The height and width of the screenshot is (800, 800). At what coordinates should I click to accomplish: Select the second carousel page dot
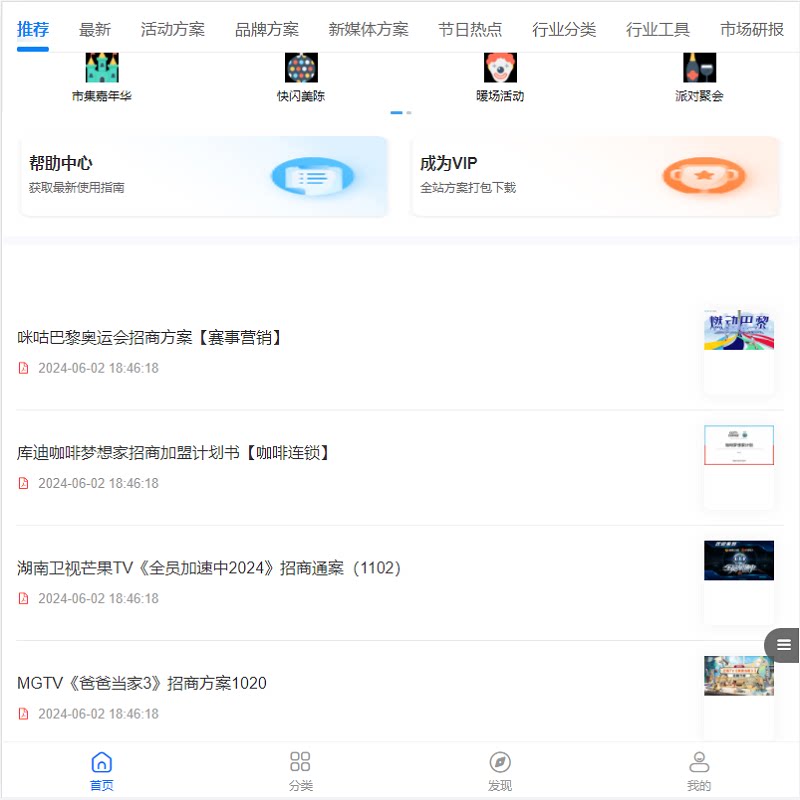tap(409, 112)
